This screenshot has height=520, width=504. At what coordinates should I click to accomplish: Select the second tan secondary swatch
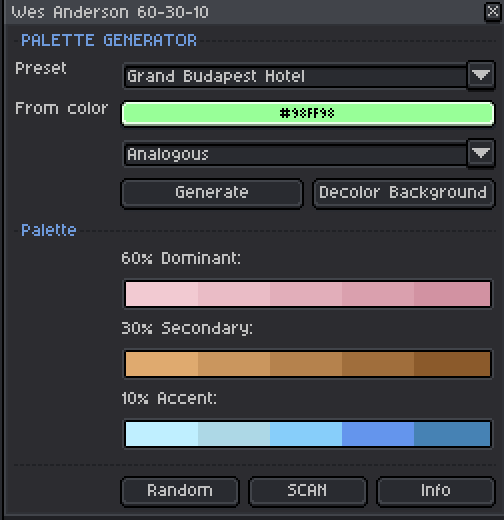point(234,364)
